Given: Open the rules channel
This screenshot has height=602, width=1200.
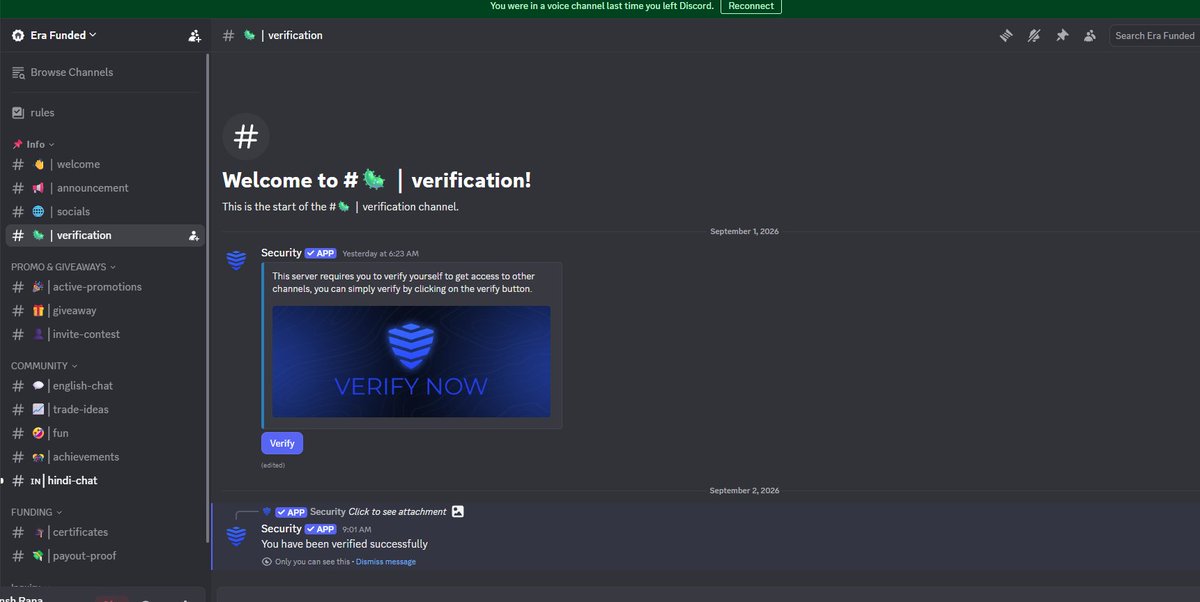Looking at the screenshot, I should (x=105, y=113).
